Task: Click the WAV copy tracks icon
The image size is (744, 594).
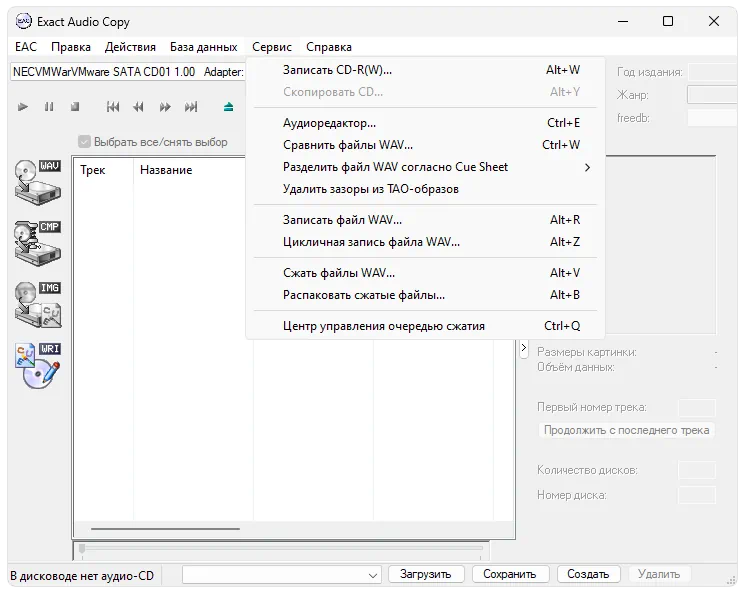Action: [38, 183]
